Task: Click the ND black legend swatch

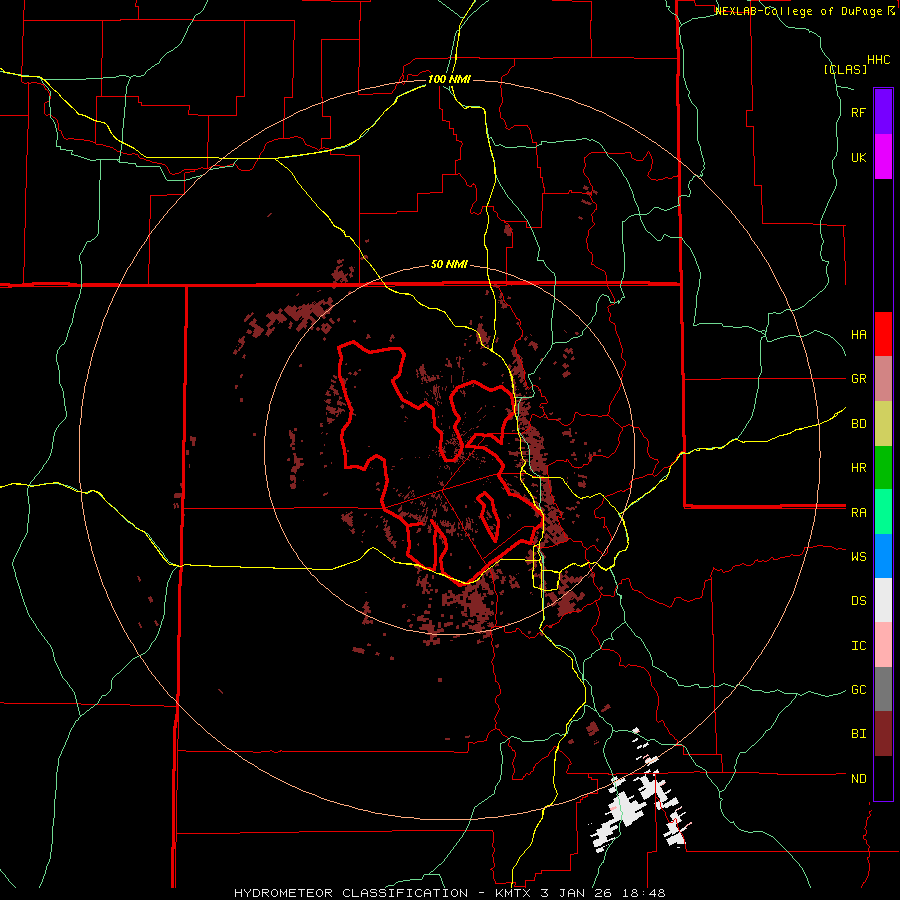Action: point(883,778)
